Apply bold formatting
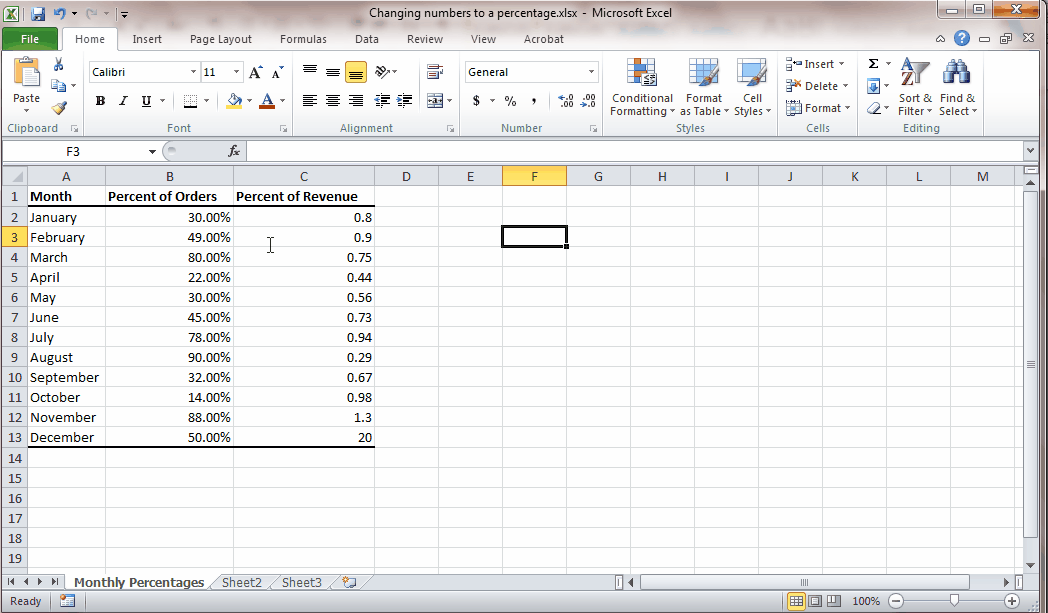 [x=99, y=101]
